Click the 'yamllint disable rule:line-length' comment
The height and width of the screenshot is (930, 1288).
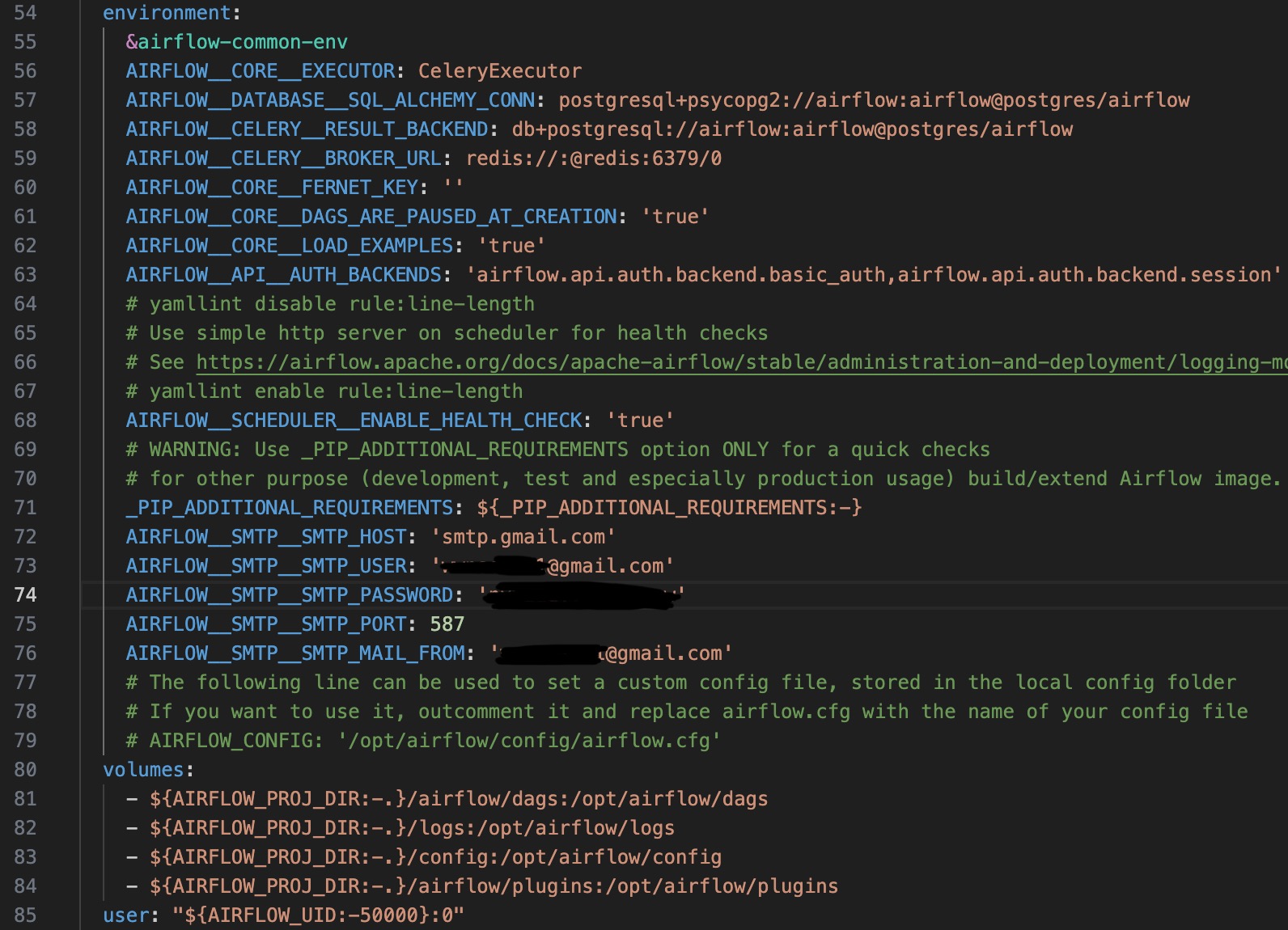[330, 304]
